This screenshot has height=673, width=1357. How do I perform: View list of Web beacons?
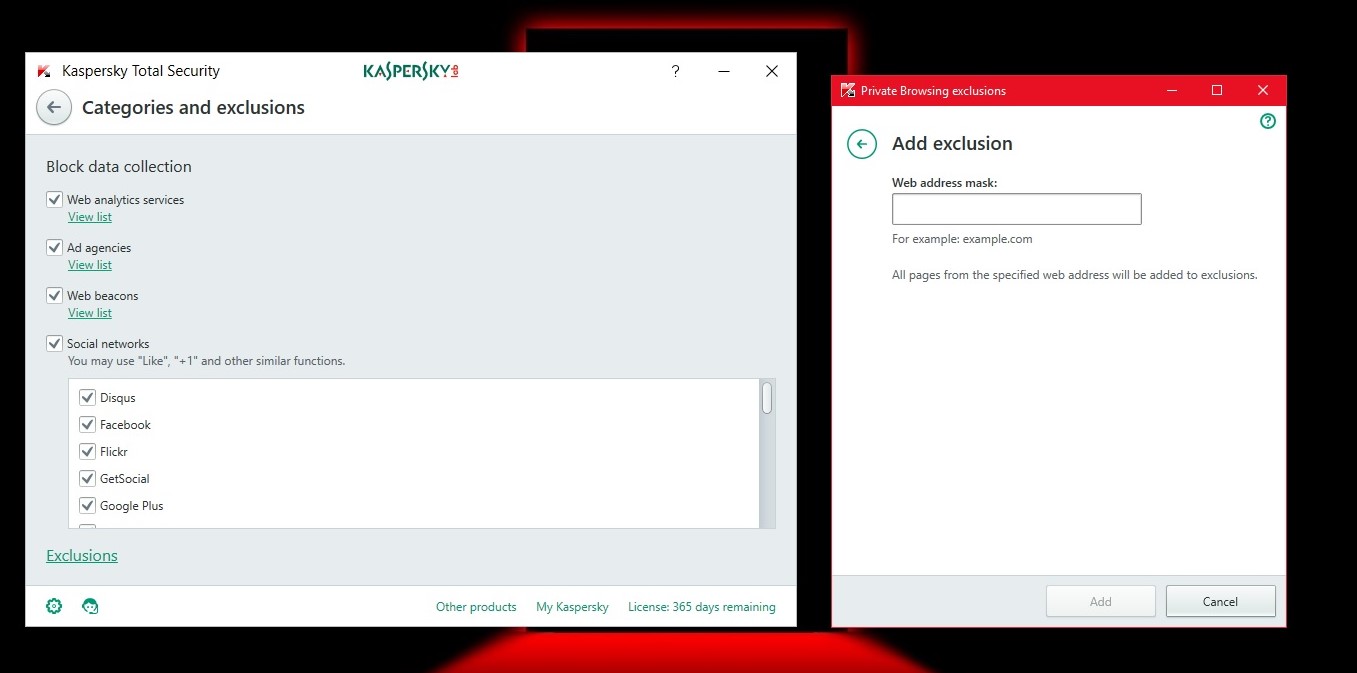click(x=90, y=313)
